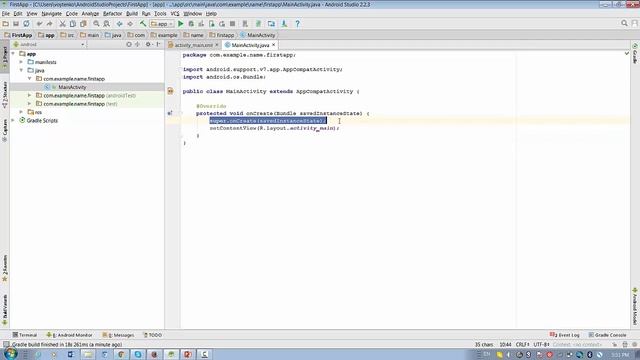The image size is (640, 360).
Task: Click the Copy toolbar icon
Action: click(x=73, y=24)
